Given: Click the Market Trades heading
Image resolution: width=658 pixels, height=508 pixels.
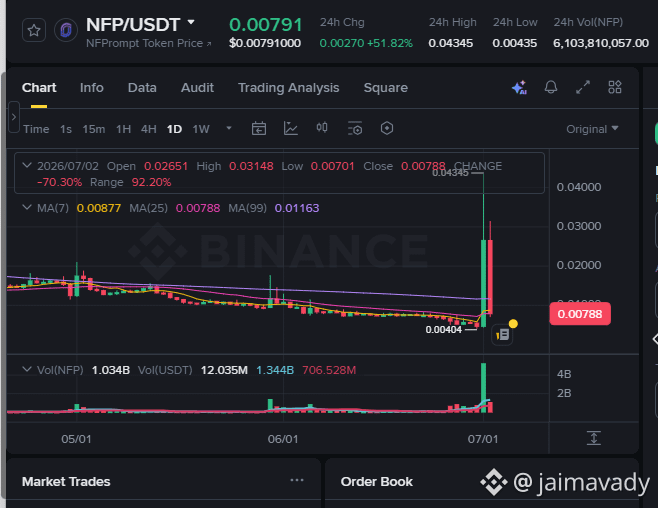Looking at the screenshot, I should 66,482.
